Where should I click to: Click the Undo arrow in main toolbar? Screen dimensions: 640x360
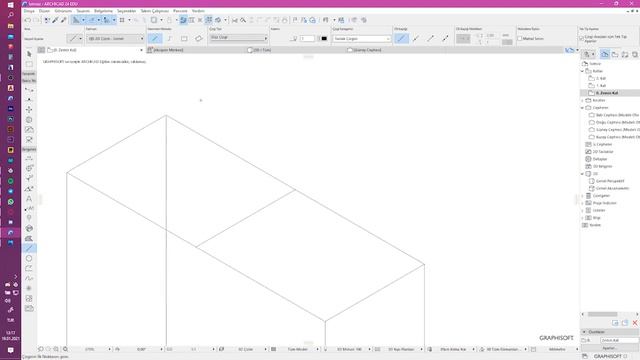[x=27, y=20]
